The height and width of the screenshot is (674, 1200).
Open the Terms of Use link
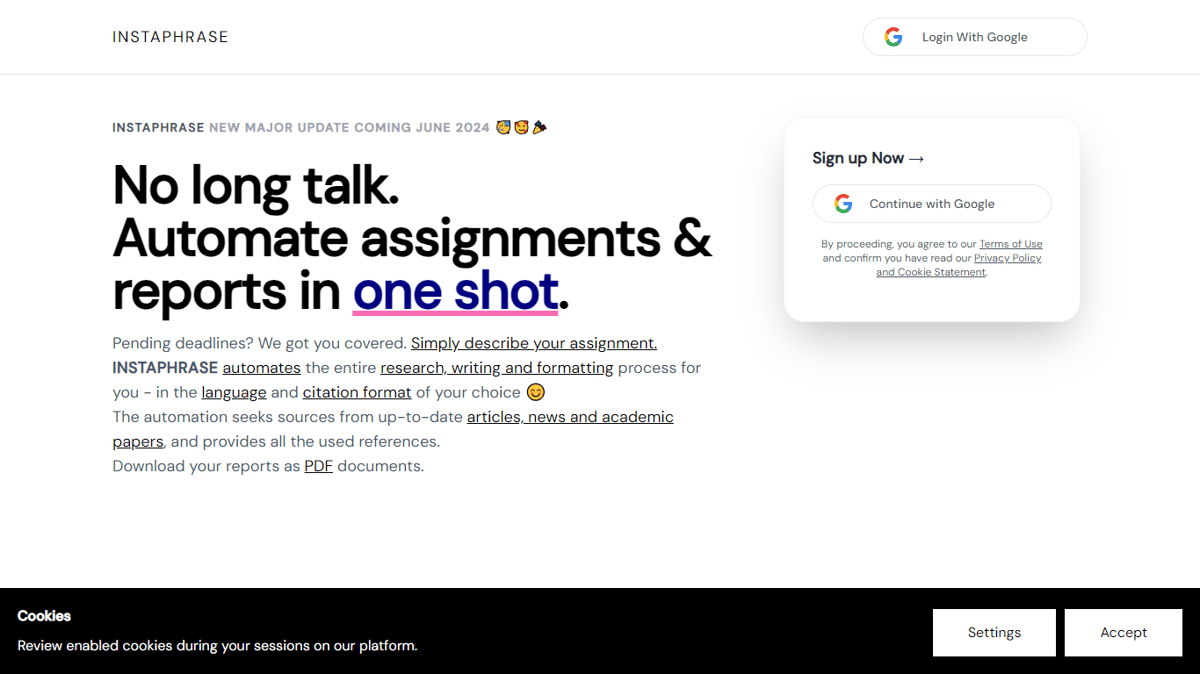pyautogui.click(x=1011, y=244)
